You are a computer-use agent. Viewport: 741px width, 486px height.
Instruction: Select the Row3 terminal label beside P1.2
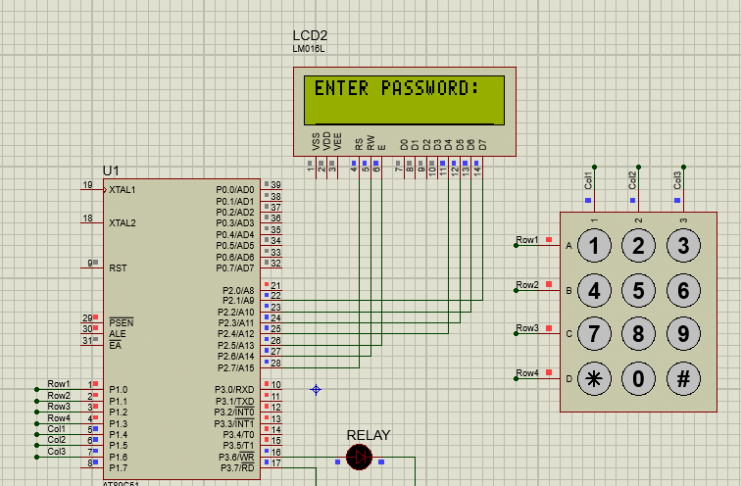point(59,407)
